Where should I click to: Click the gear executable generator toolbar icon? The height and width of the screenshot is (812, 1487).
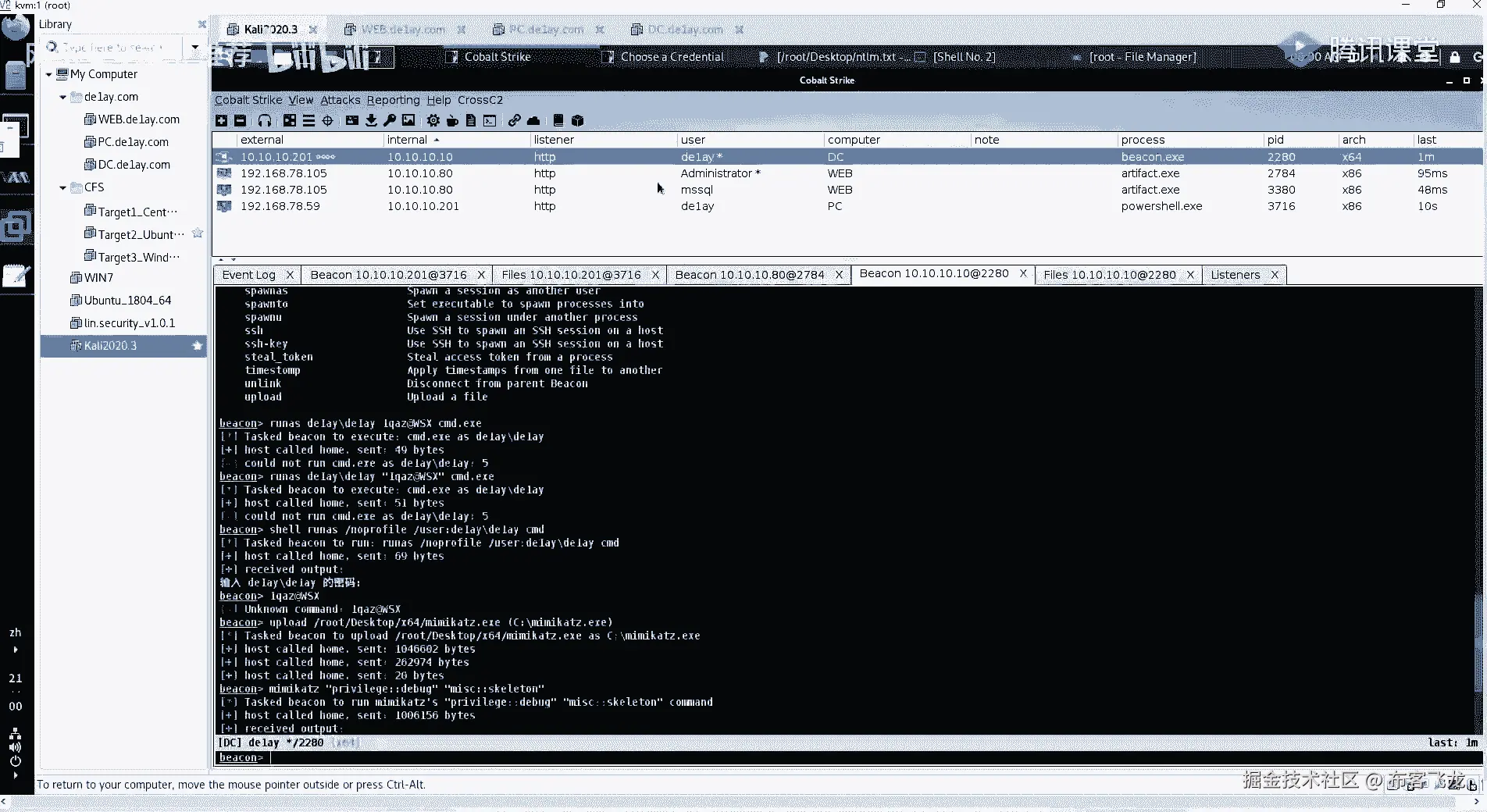(433, 120)
